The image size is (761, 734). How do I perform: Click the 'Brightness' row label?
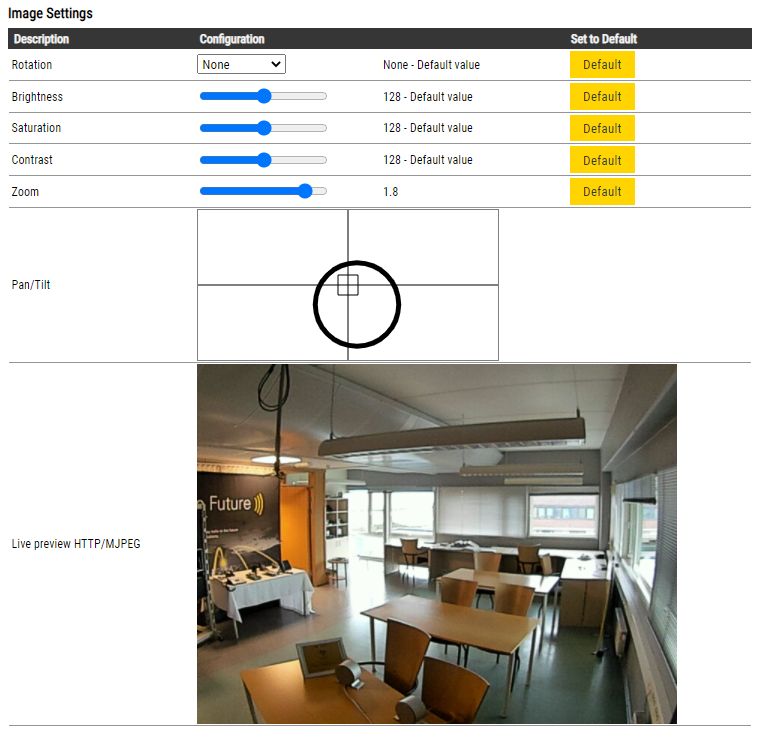(x=37, y=97)
